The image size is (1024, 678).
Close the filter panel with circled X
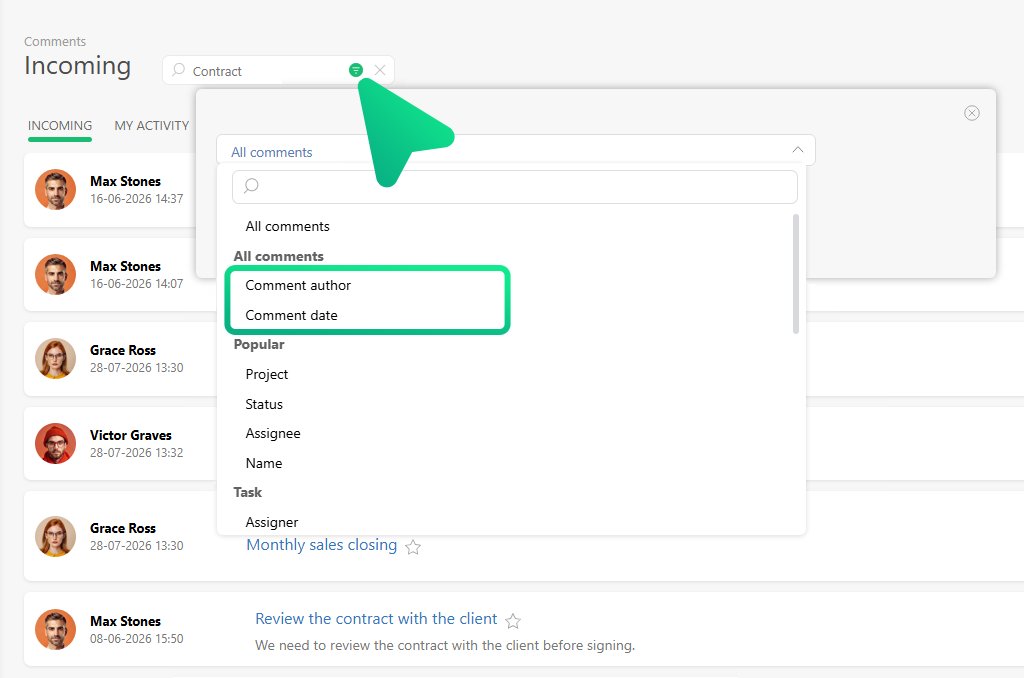(972, 113)
